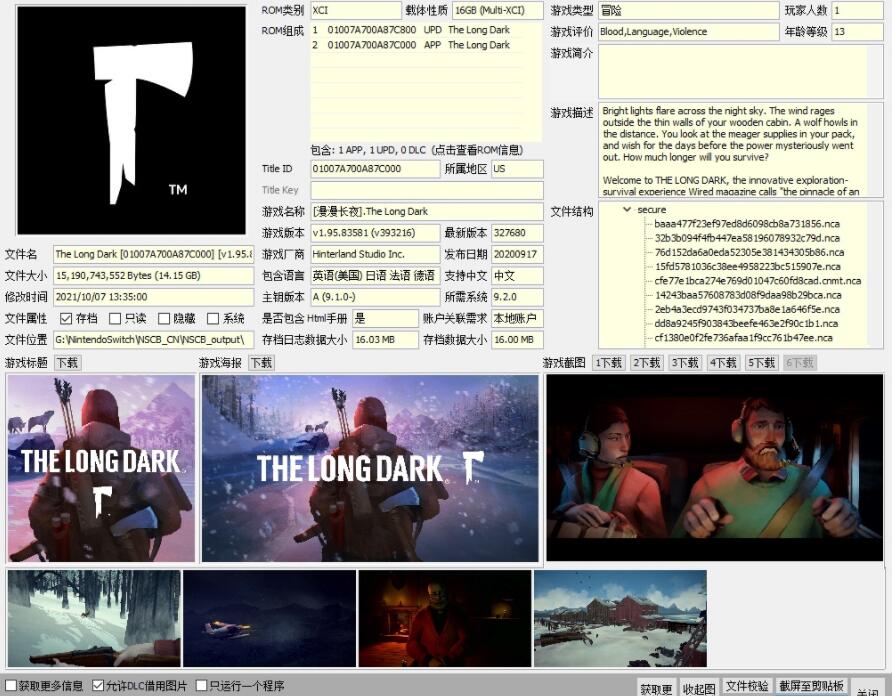893x696 pixels.
Task: Click the 主钥版本 A (9.1.0-) field
Action: coord(375,297)
